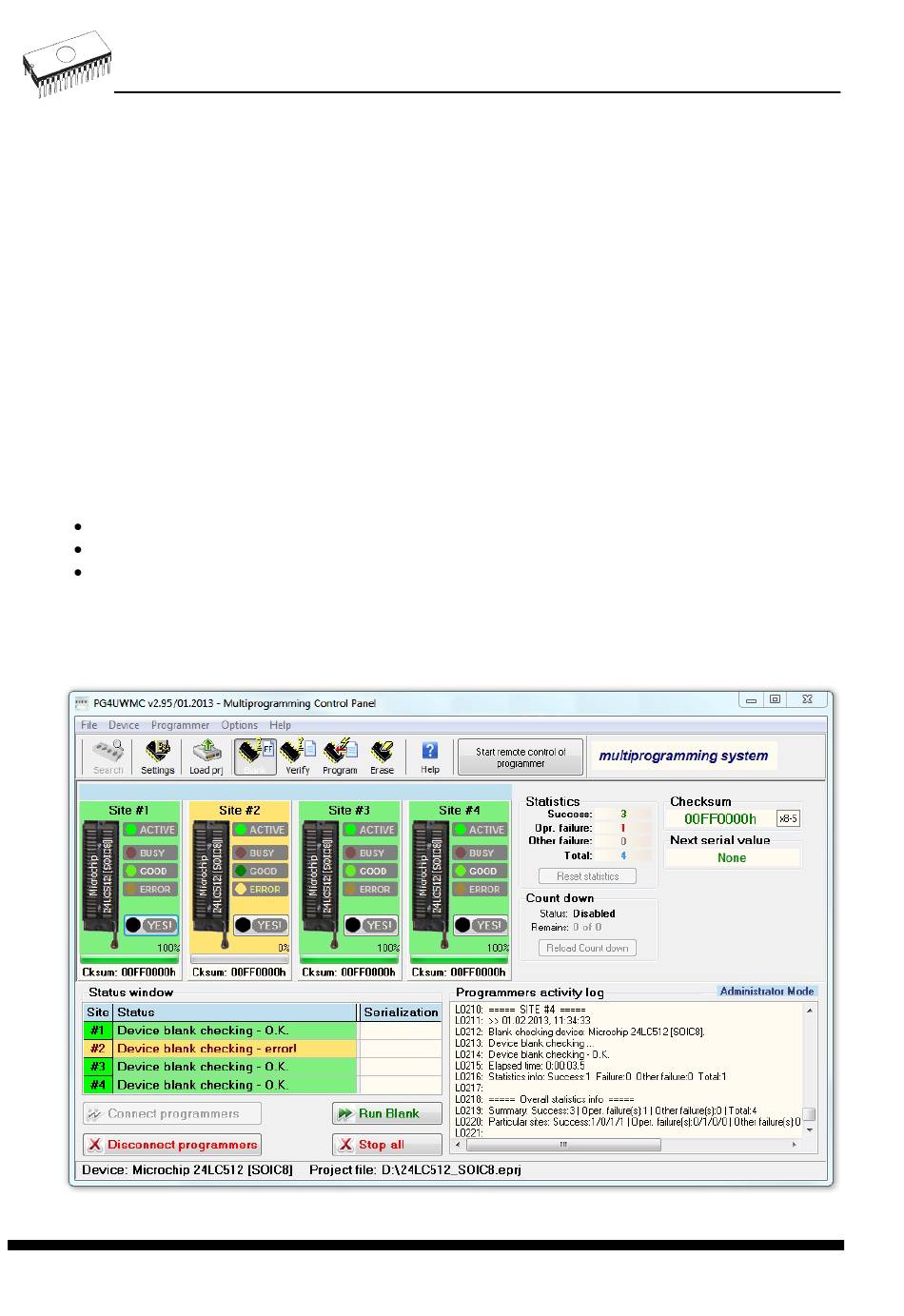This screenshot has width=904, height=1316.
Task: Click the Site #1 ACTIVE LED indicator
Action: point(150,830)
